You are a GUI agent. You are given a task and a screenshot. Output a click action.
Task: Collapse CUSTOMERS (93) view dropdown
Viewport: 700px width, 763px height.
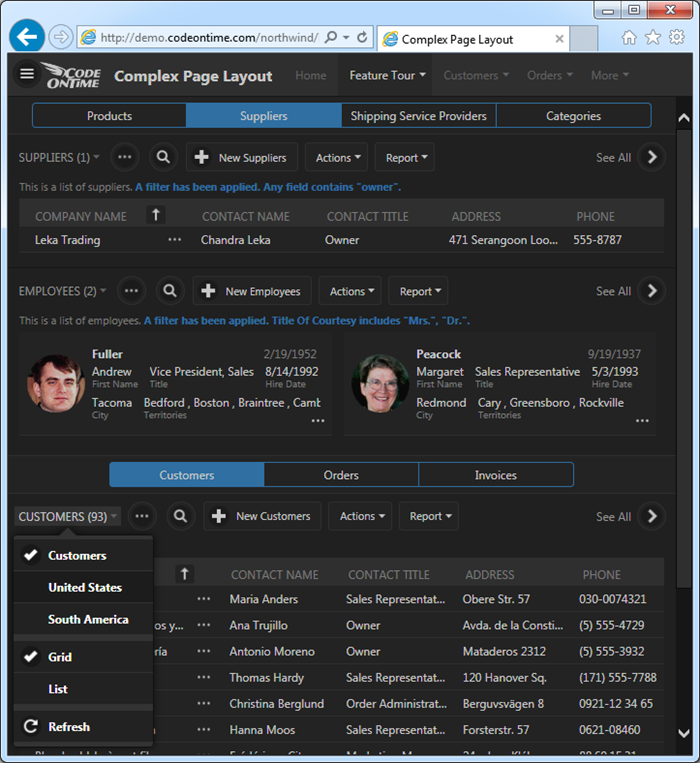click(x=68, y=516)
